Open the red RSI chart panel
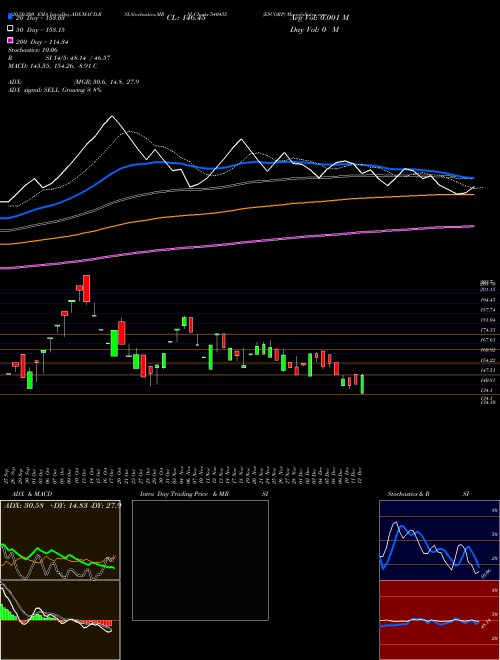Viewport: 500px width, 660px height. (x=439, y=620)
